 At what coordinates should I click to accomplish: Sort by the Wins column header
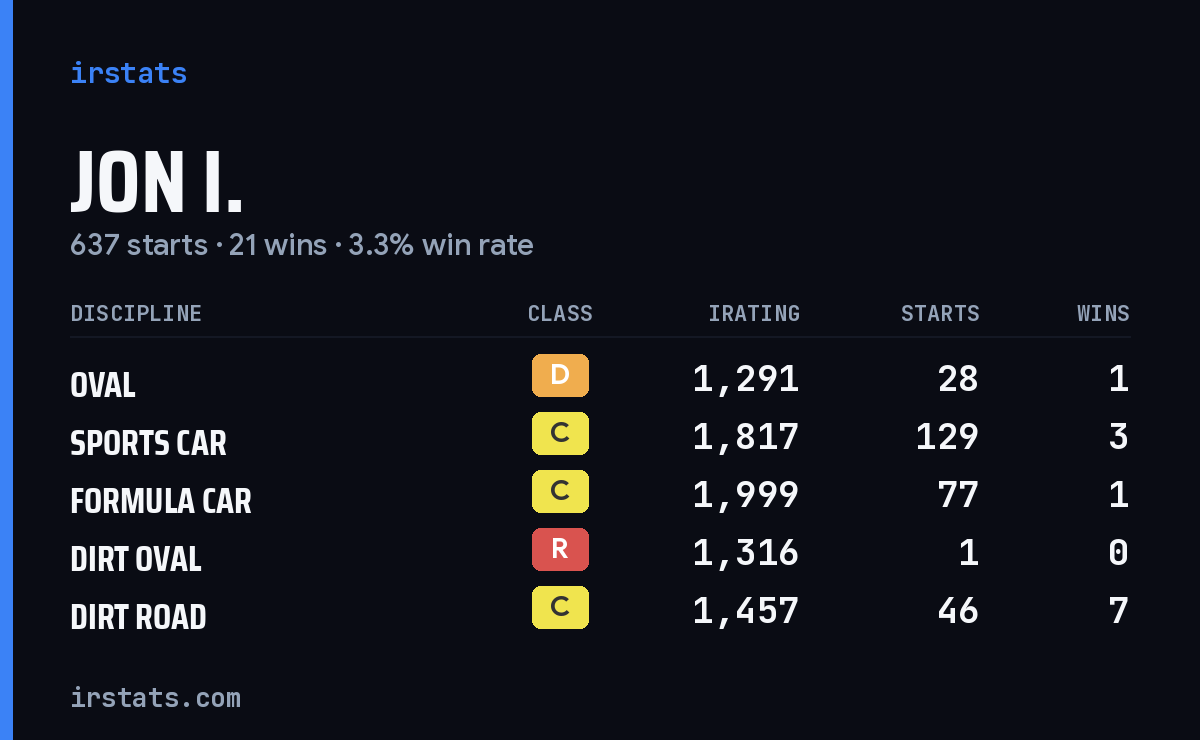1103,314
